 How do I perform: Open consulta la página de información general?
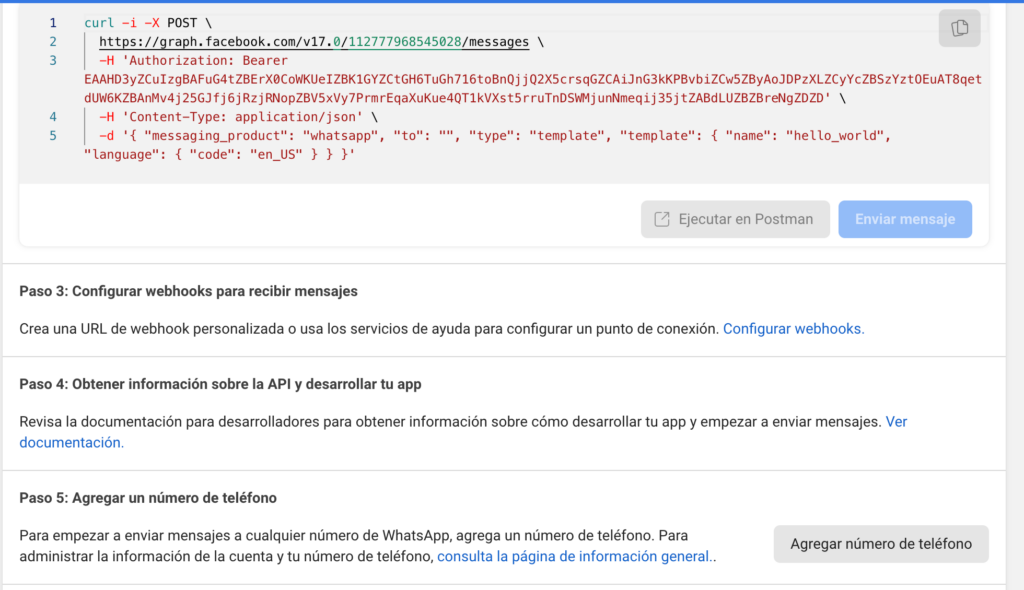(576, 556)
